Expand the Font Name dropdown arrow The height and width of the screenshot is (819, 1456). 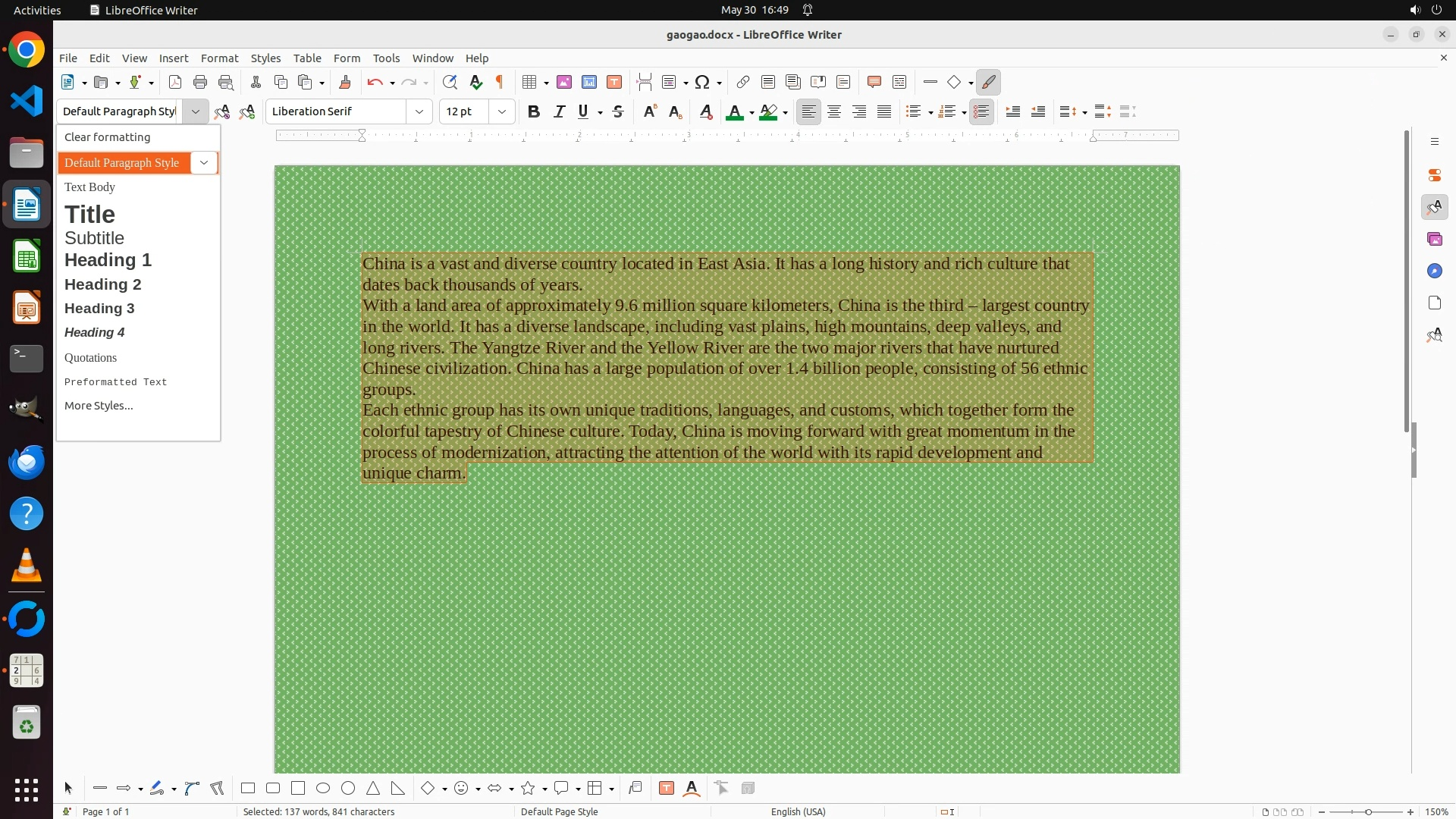click(419, 111)
